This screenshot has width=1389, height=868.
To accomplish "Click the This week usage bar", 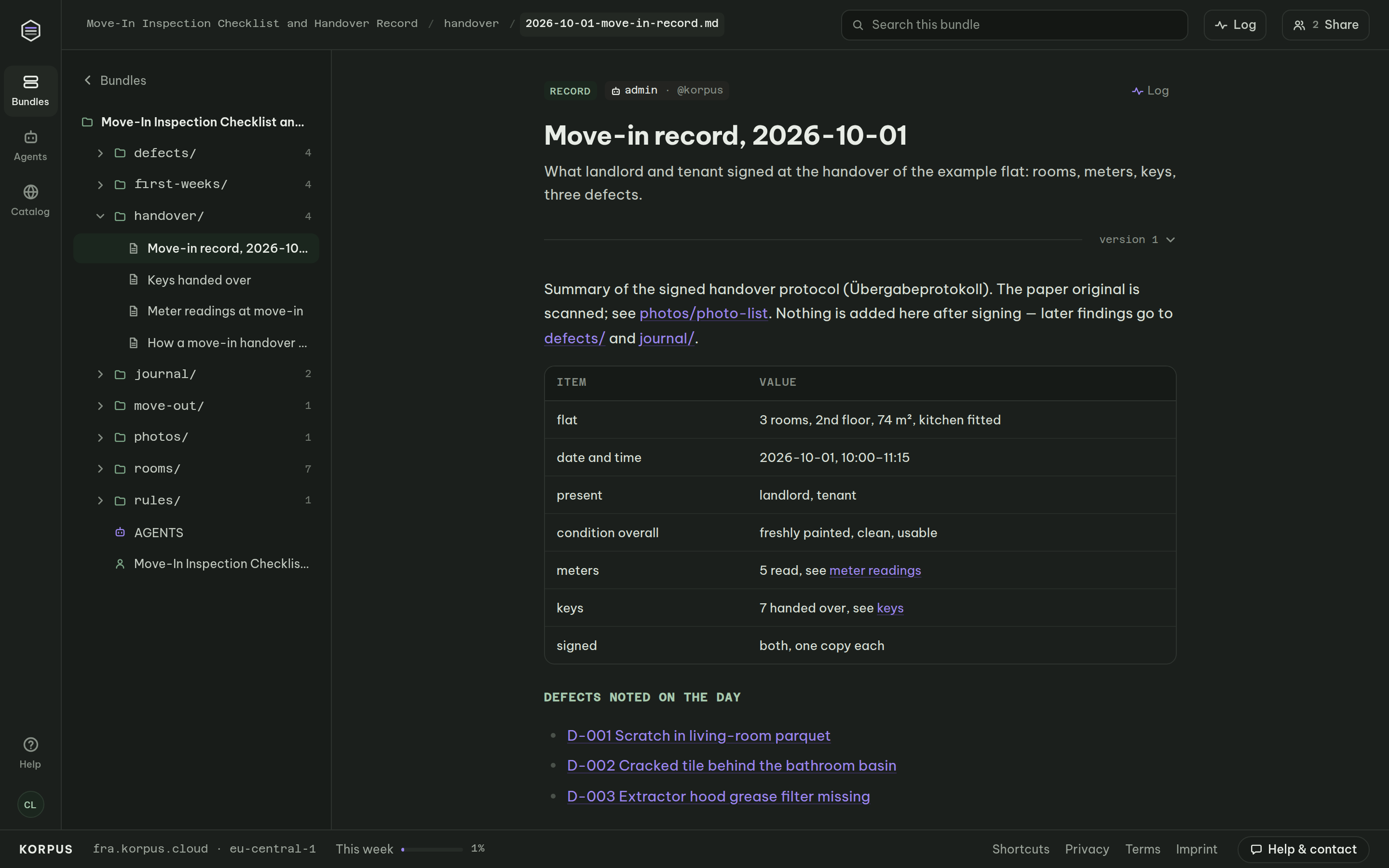I will [x=432, y=849].
